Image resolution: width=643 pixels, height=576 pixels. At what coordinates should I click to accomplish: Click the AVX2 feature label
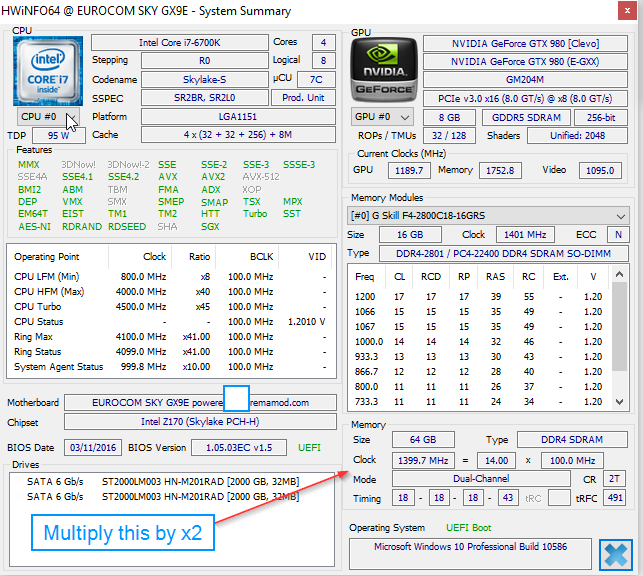tap(213, 177)
